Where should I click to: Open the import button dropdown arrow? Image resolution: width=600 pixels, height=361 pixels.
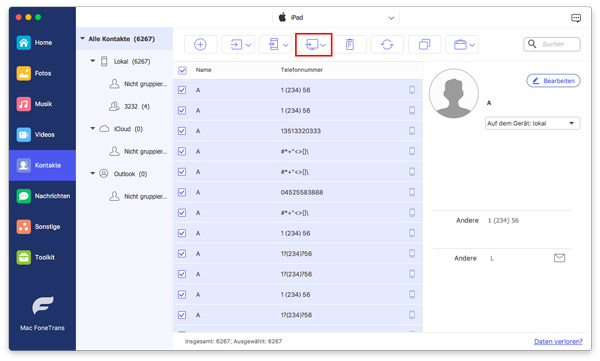pyautogui.click(x=248, y=45)
